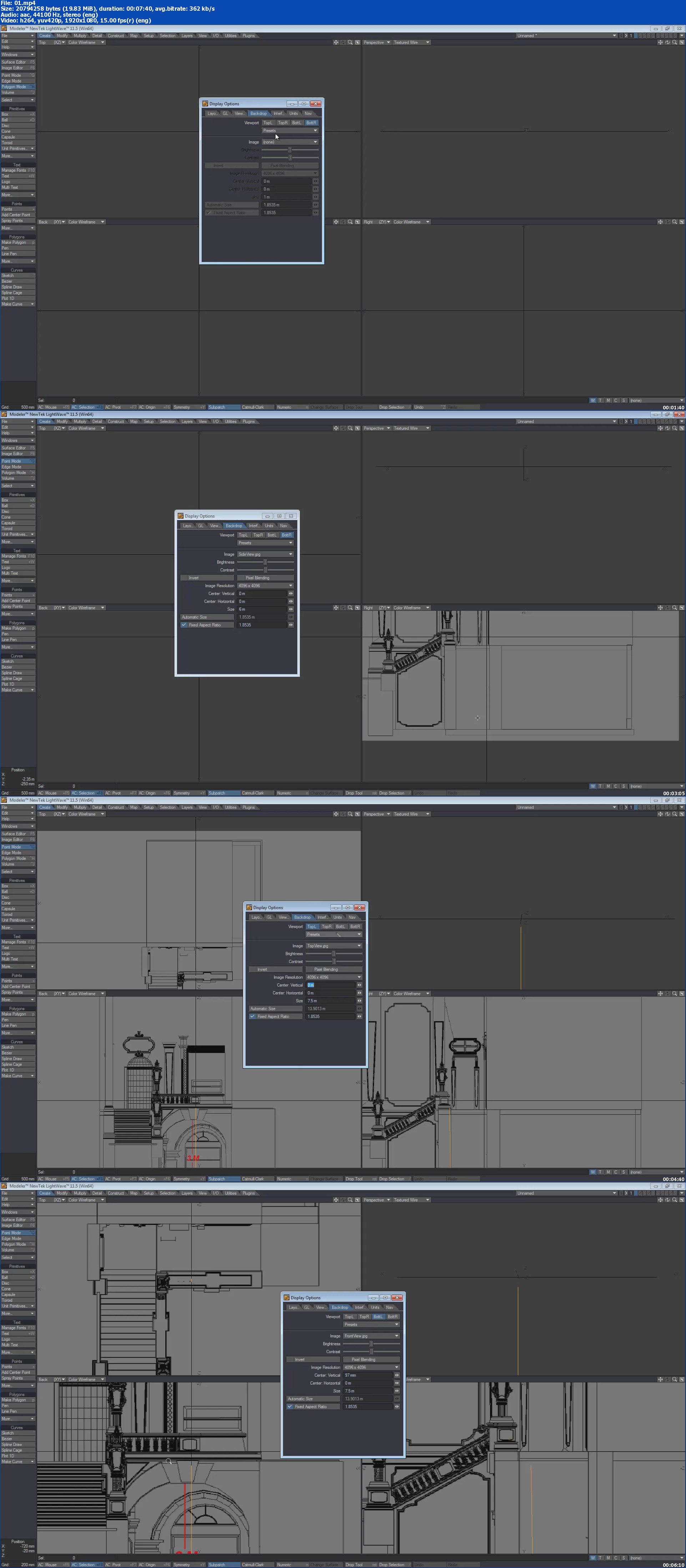Click Back viewport zoom icon in 00:01:40 frame
The width and height of the screenshot is (686, 1568).
350,222
